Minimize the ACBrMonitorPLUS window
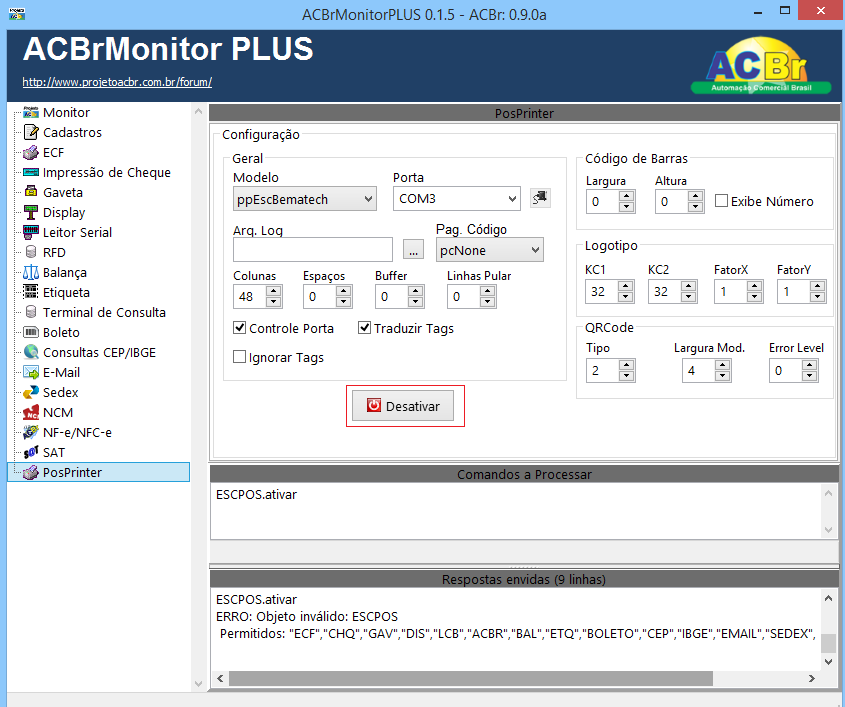The image size is (845, 707). tap(758, 12)
